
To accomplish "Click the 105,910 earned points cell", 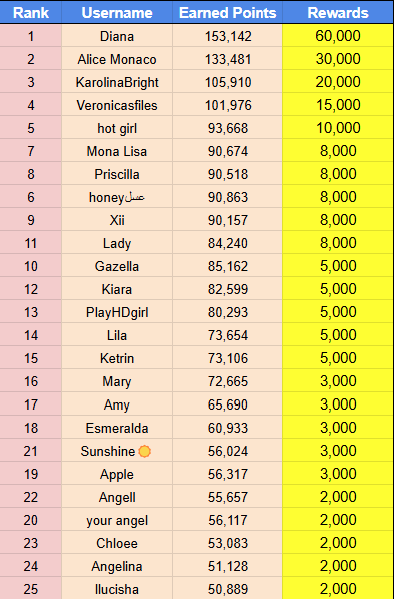I will coord(228,82).
